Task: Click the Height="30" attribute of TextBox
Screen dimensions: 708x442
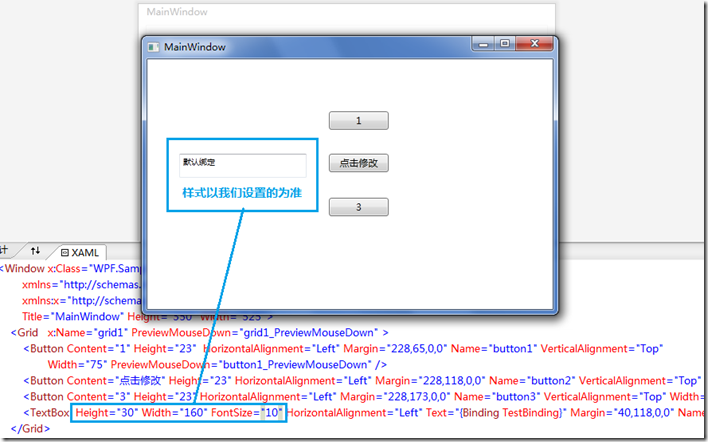Action: tap(107, 413)
